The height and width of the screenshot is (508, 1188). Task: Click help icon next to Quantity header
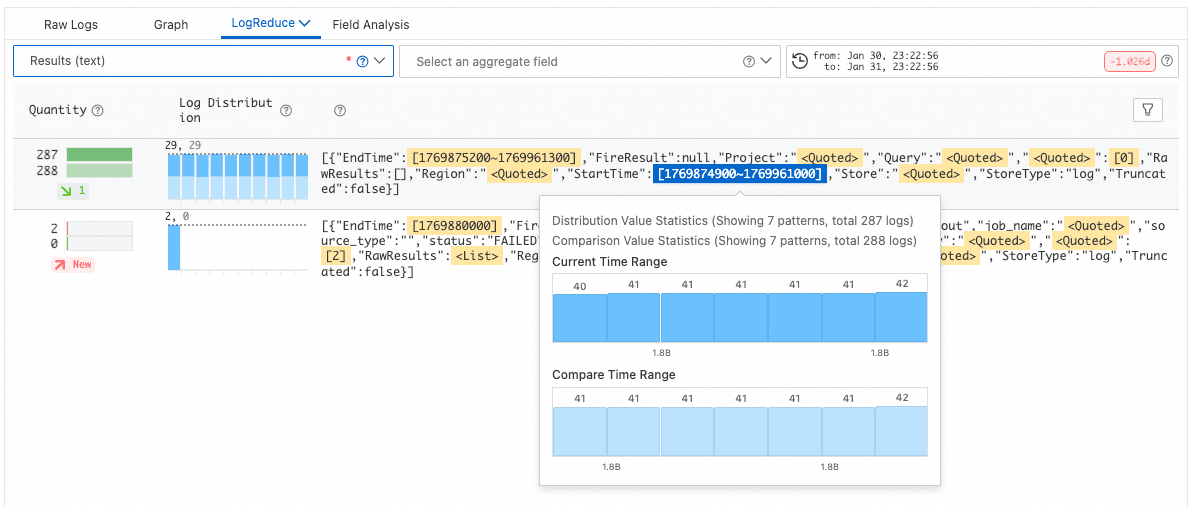coord(98,111)
